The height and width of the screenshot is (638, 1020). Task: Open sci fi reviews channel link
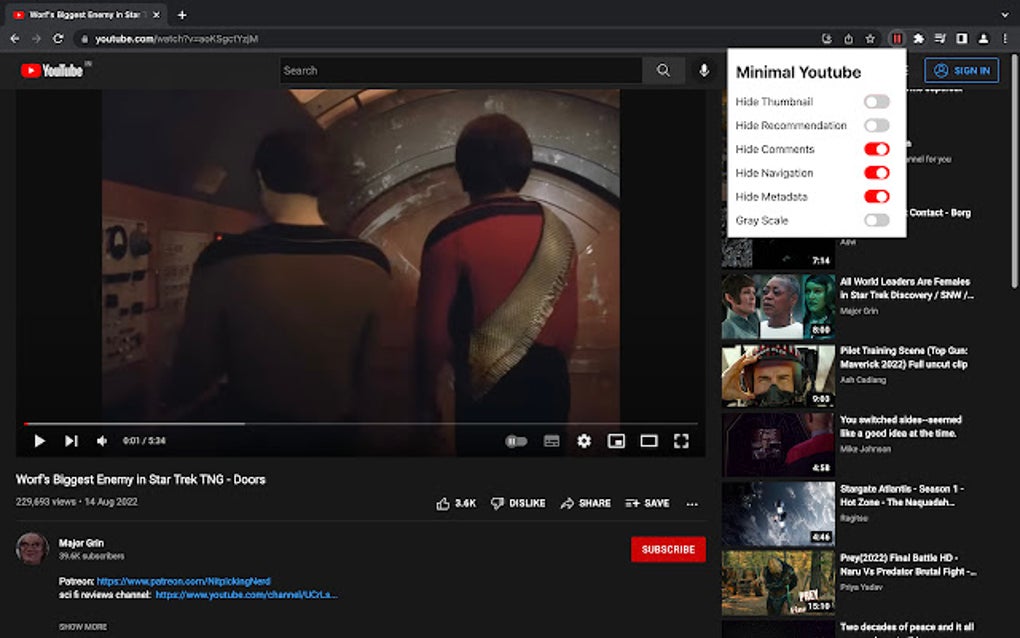pos(246,594)
